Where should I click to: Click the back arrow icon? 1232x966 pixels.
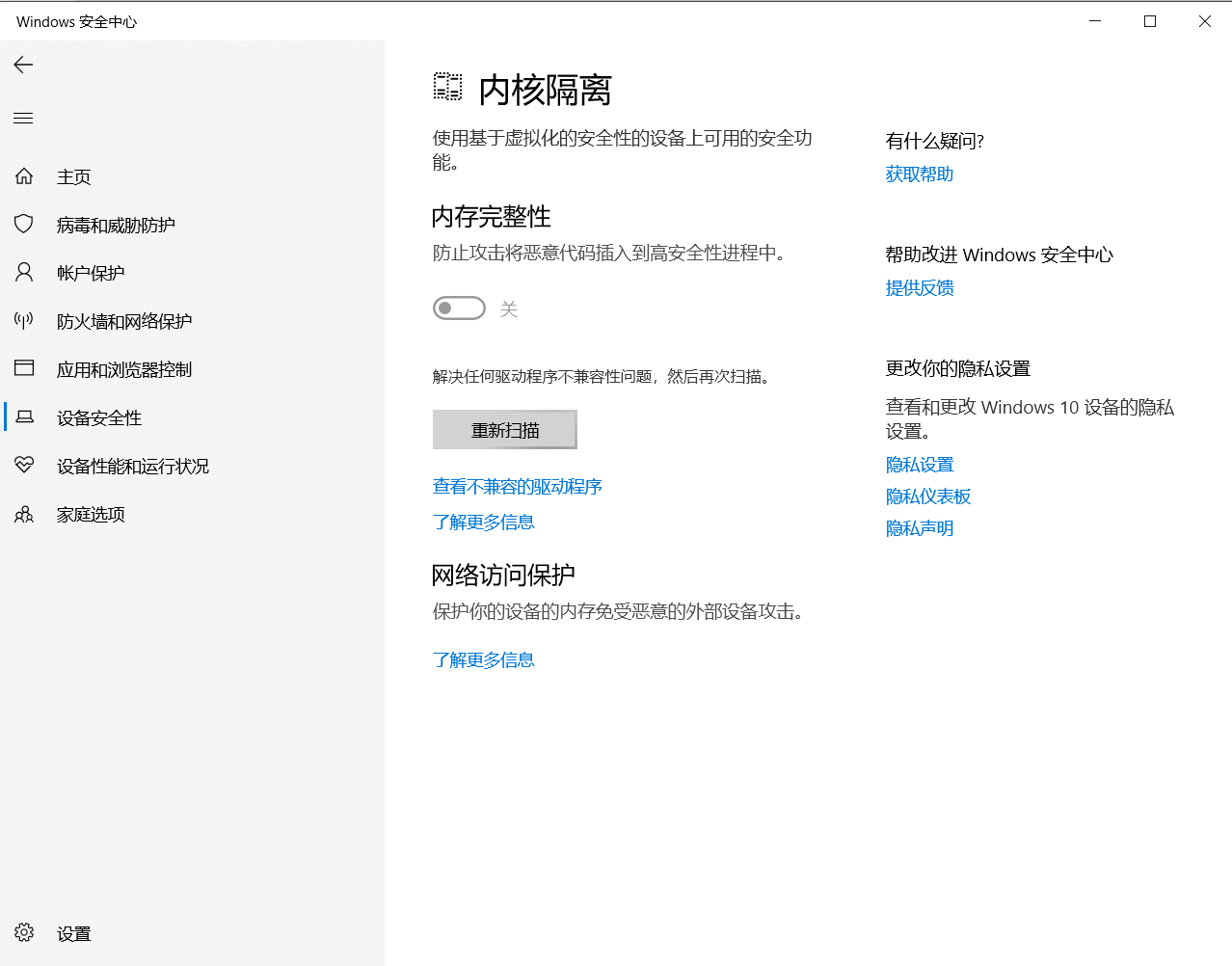tap(23, 65)
